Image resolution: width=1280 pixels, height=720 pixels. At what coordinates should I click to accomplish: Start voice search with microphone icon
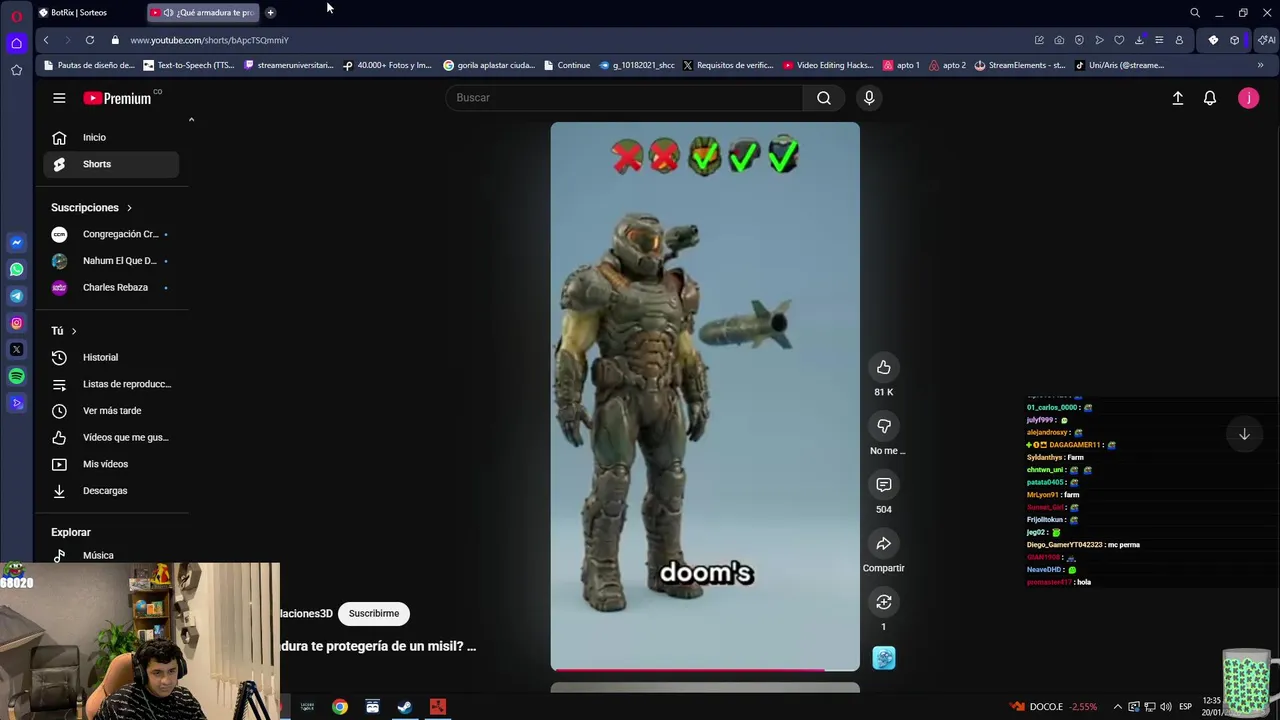pos(869,98)
